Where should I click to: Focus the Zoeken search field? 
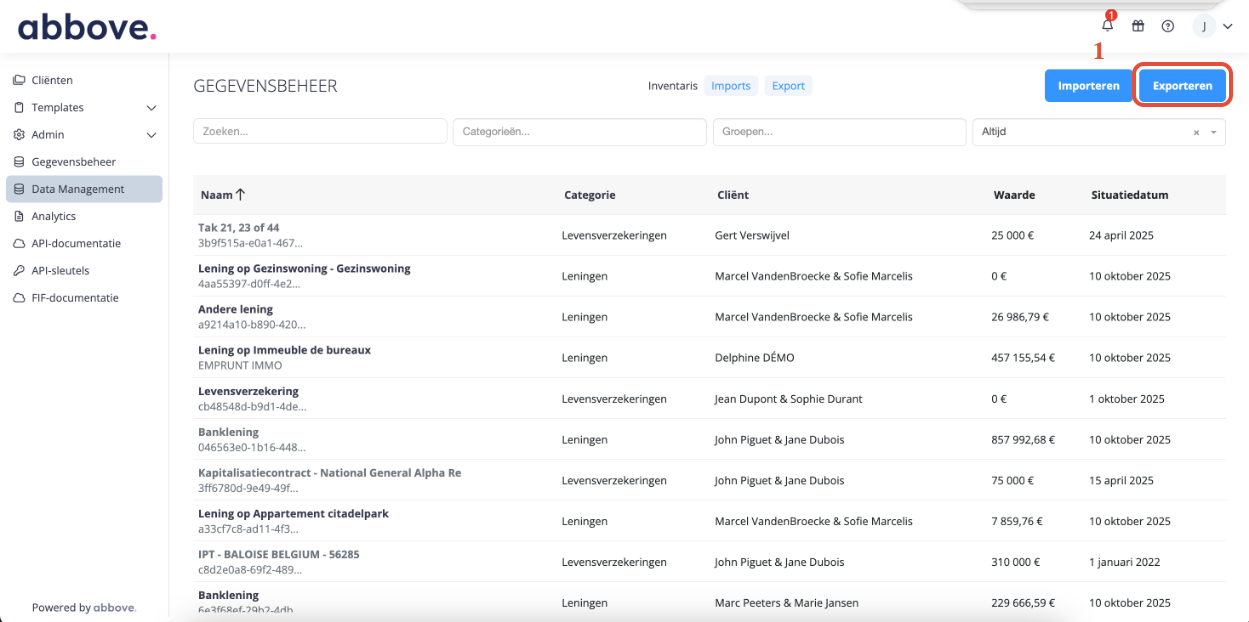[x=320, y=131]
